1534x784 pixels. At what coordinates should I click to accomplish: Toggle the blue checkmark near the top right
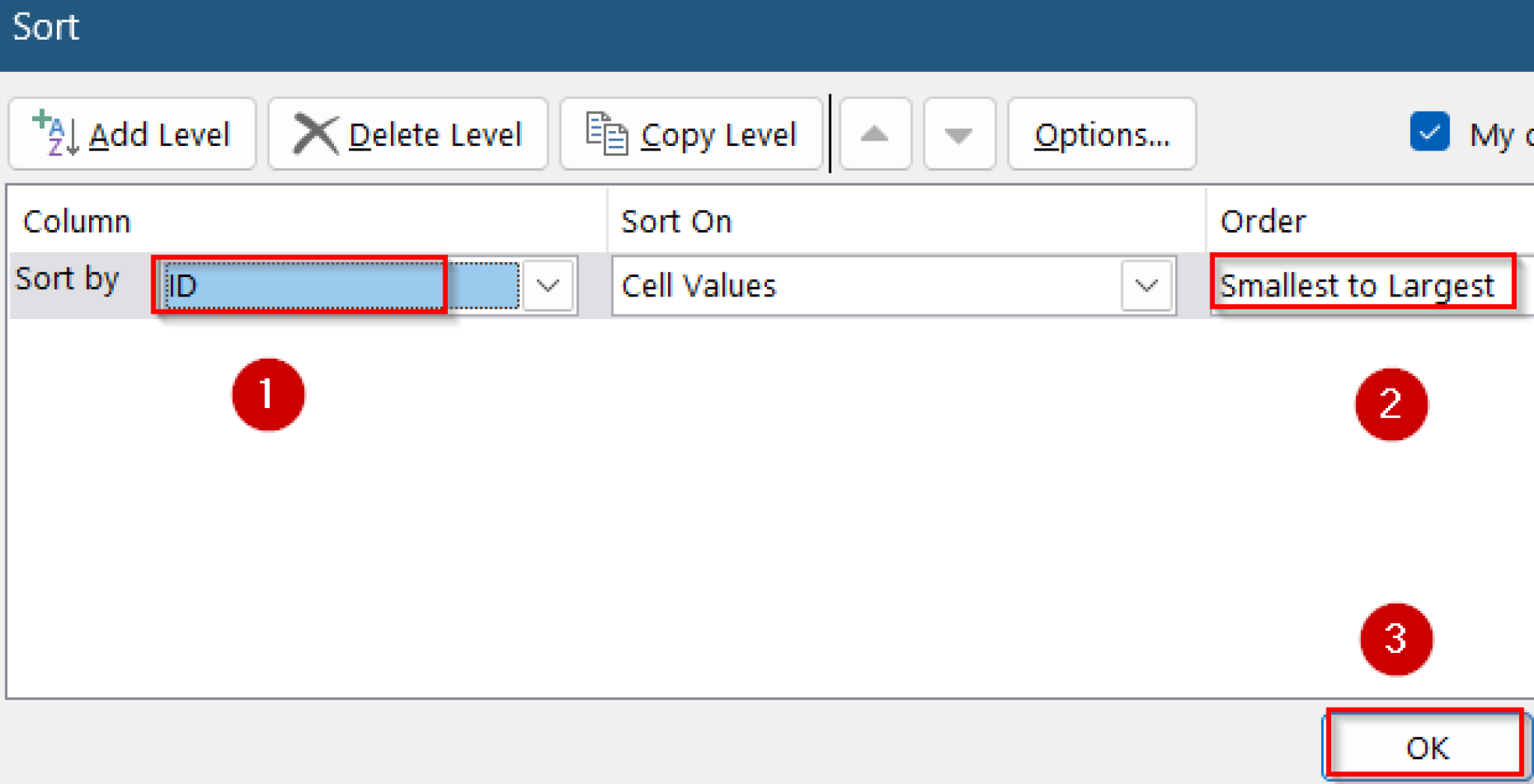click(x=1429, y=132)
